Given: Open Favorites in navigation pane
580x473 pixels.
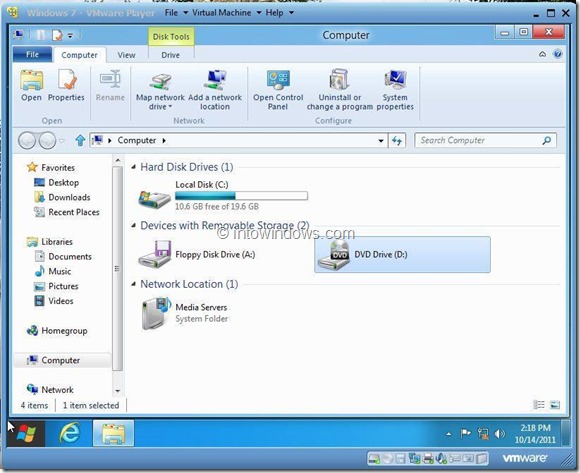Looking at the screenshot, I should point(51,168).
